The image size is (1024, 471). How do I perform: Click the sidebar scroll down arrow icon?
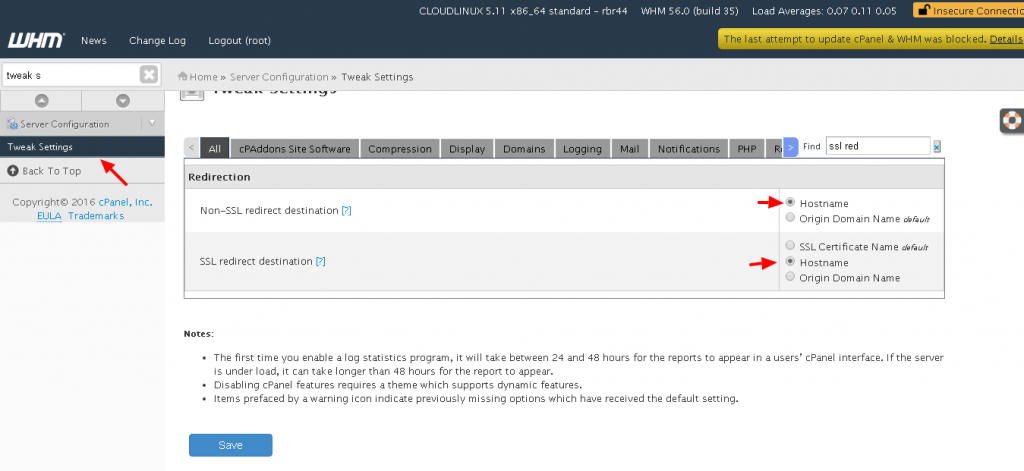pos(123,101)
